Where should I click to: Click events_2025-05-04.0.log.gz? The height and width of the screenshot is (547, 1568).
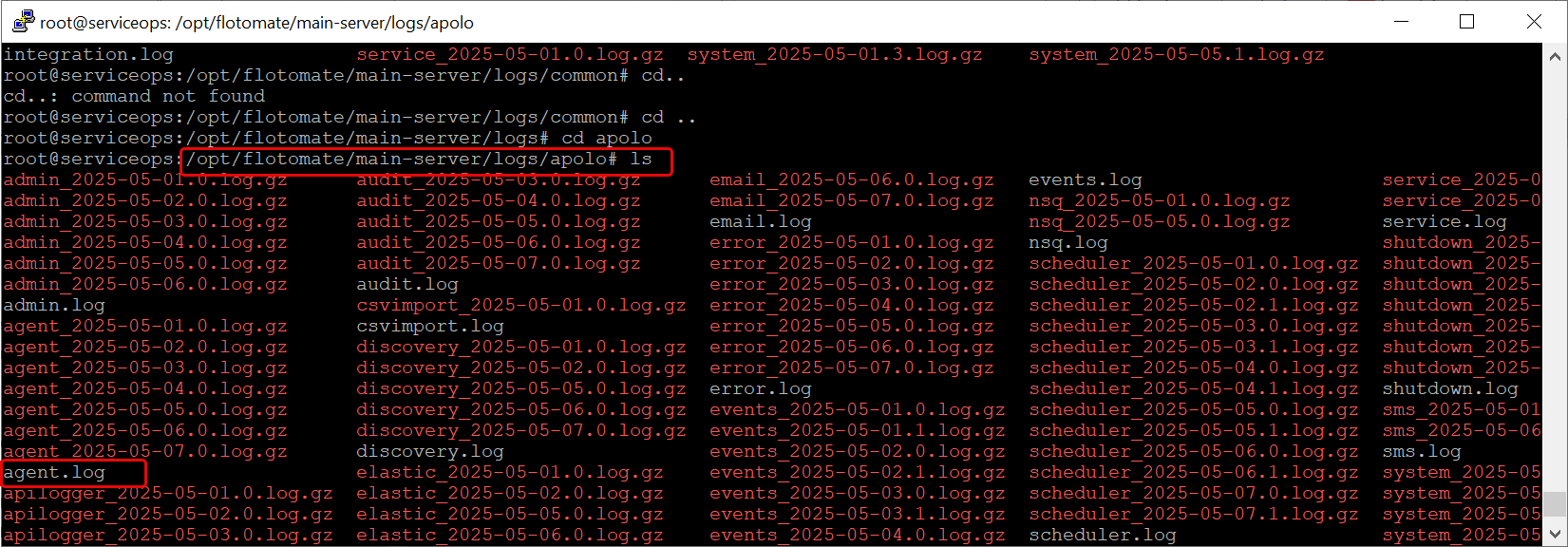[x=858, y=535]
